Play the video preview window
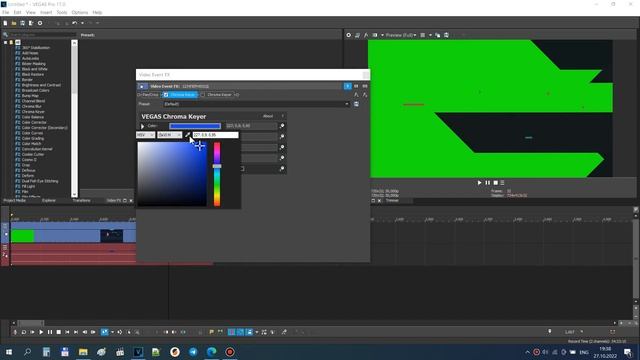This screenshot has height=360, width=640. [480, 183]
